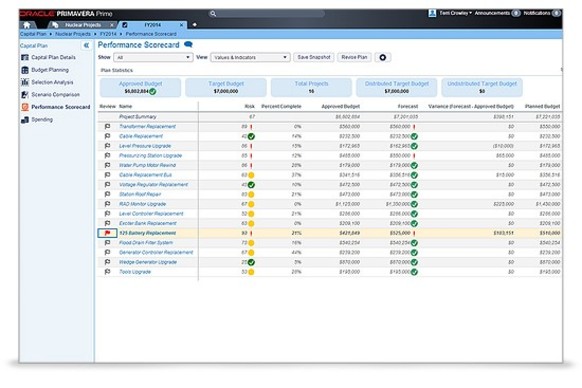This screenshot has height=388, width=582.
Task: Switch to the FY2014 tab
Action: click(153, 25)
